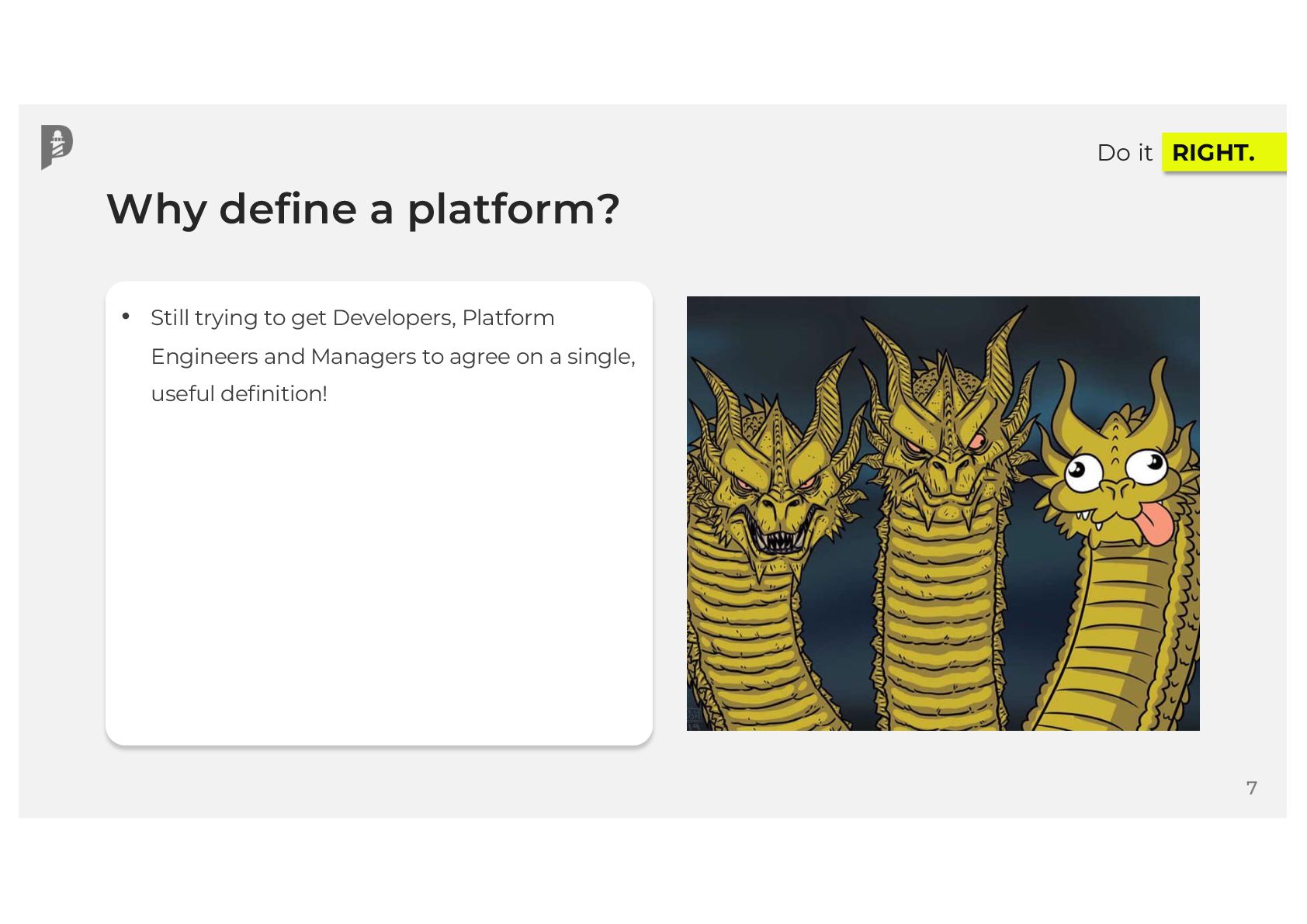Click the 'Why define a platform?' heading
The height and width of the screenshot is (924, 1307).
[362, 209]
